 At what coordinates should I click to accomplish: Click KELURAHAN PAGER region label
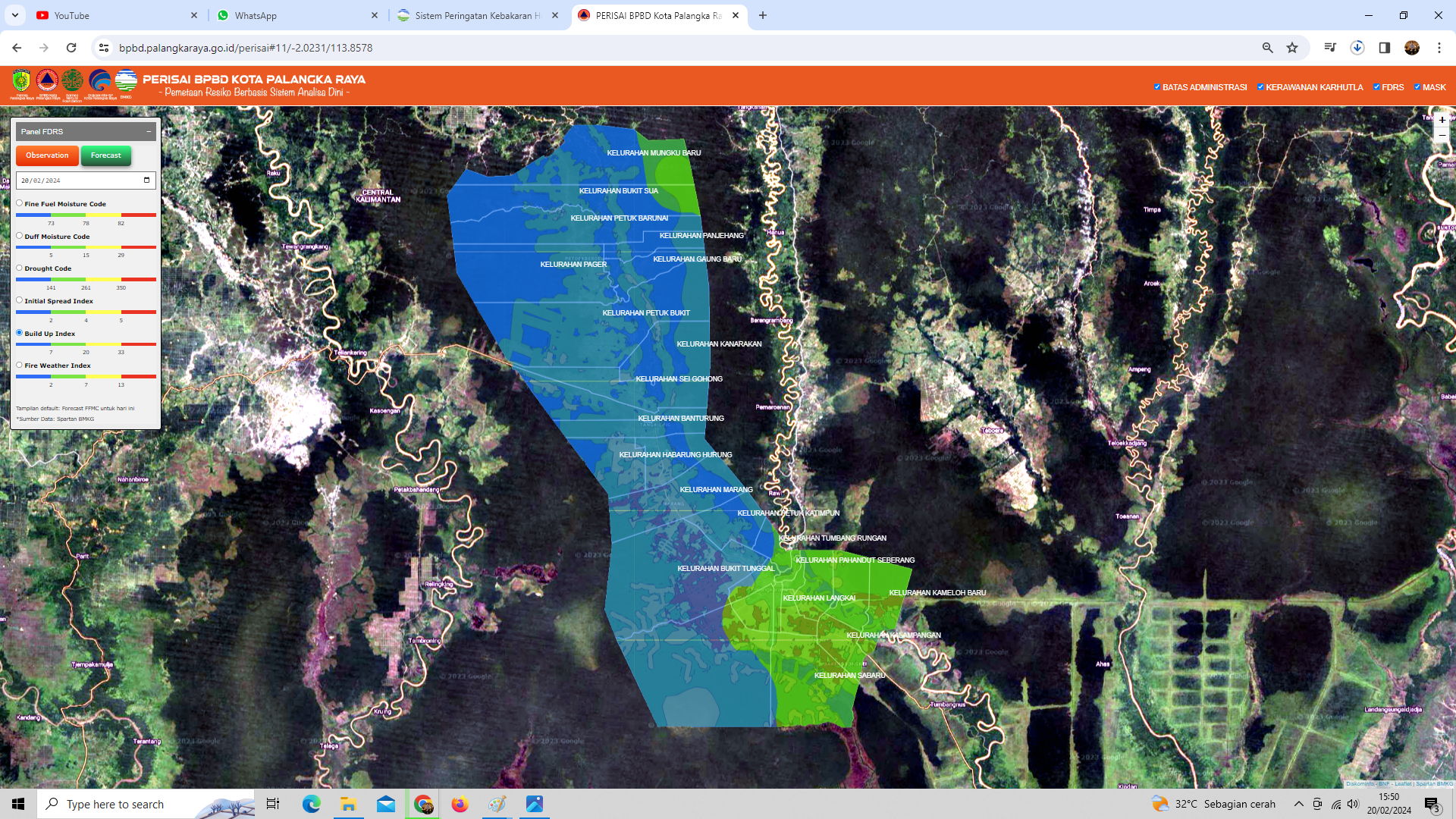573,265
